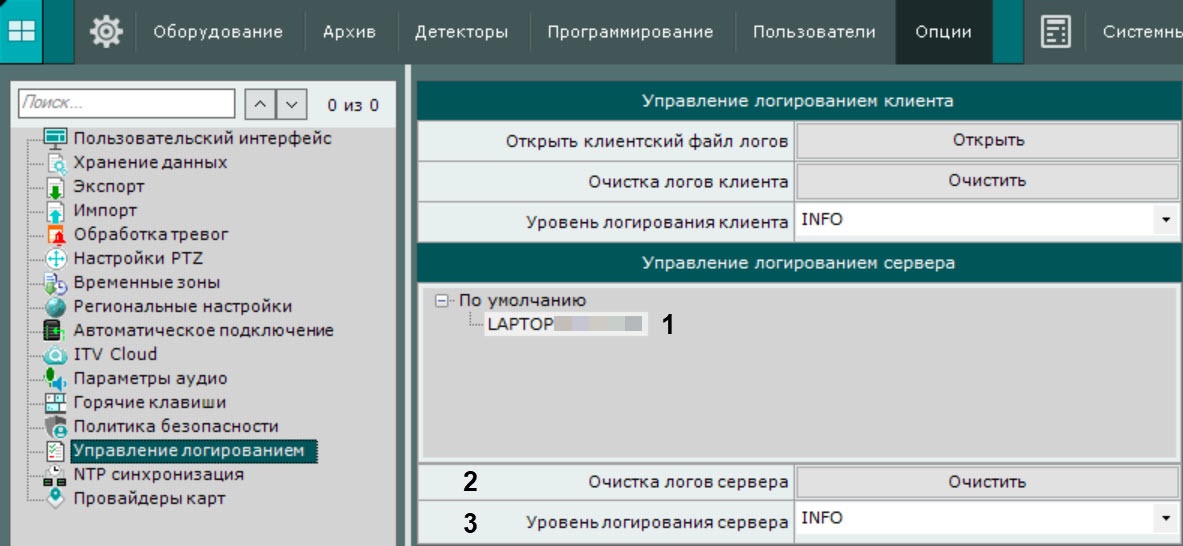Screen dimensions: 1183x546
Task: Switch to the Детекторы tab
Action: tap(462, 32)
